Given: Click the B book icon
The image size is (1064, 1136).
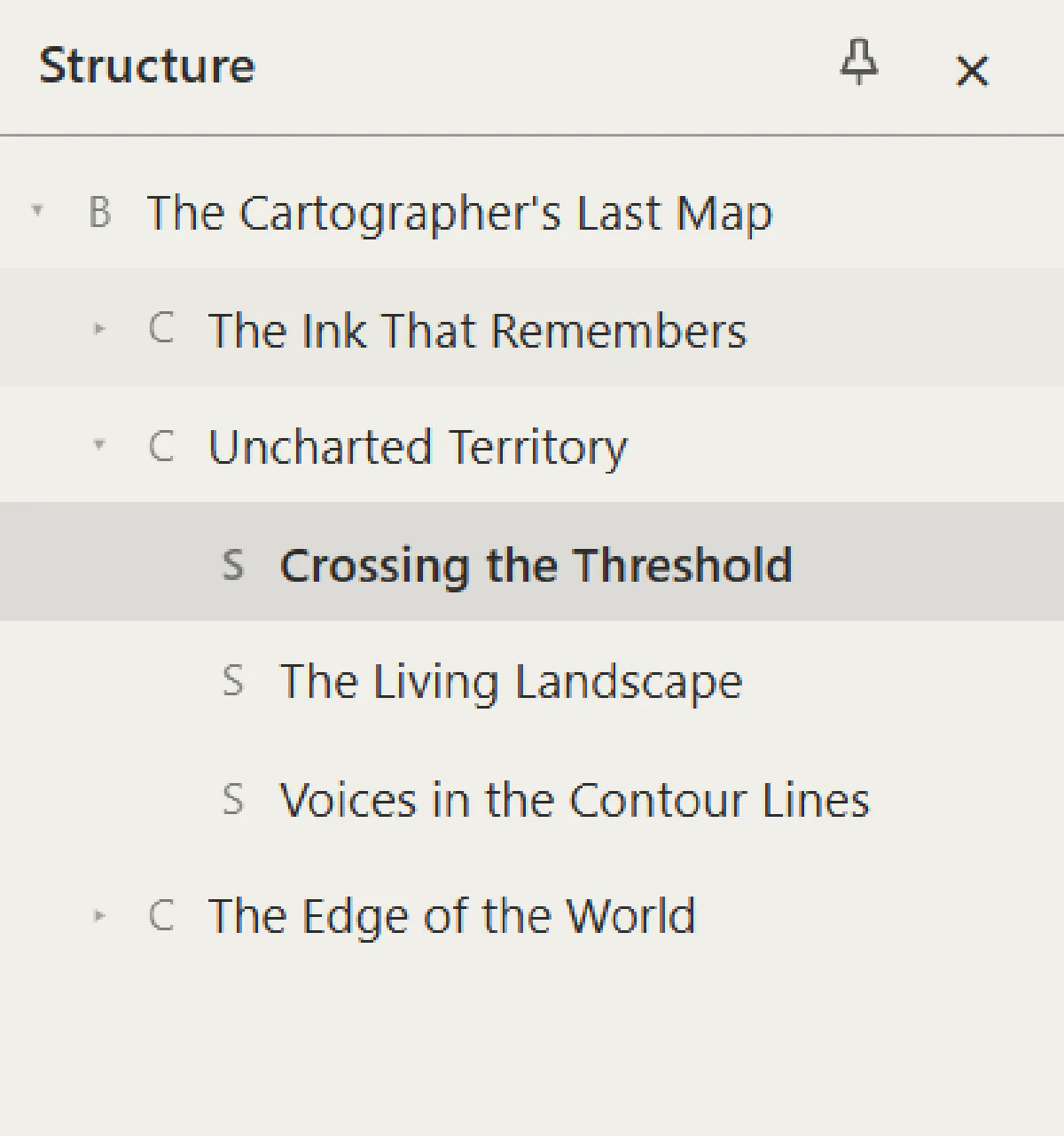Looking at the screenshot, I should (x=99, y=213).
